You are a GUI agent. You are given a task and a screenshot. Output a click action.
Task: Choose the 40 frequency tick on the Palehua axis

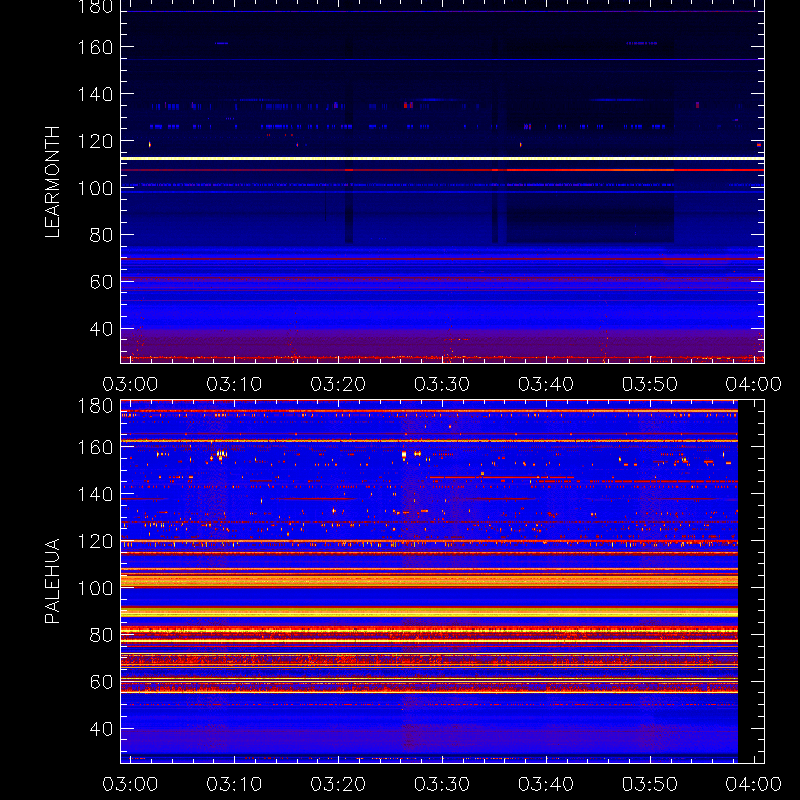pyautogui.click(x=101, y=729)
